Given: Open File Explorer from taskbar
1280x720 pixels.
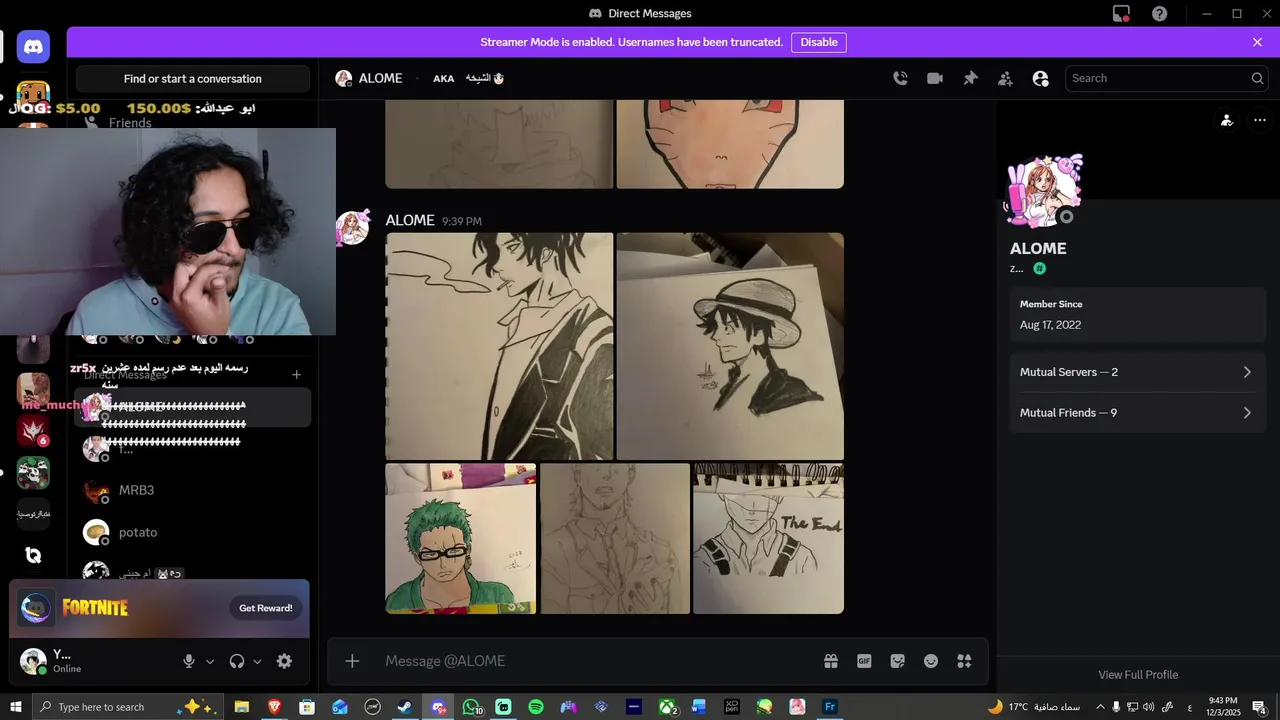Looking at the screenshot, I should [242, 707].
